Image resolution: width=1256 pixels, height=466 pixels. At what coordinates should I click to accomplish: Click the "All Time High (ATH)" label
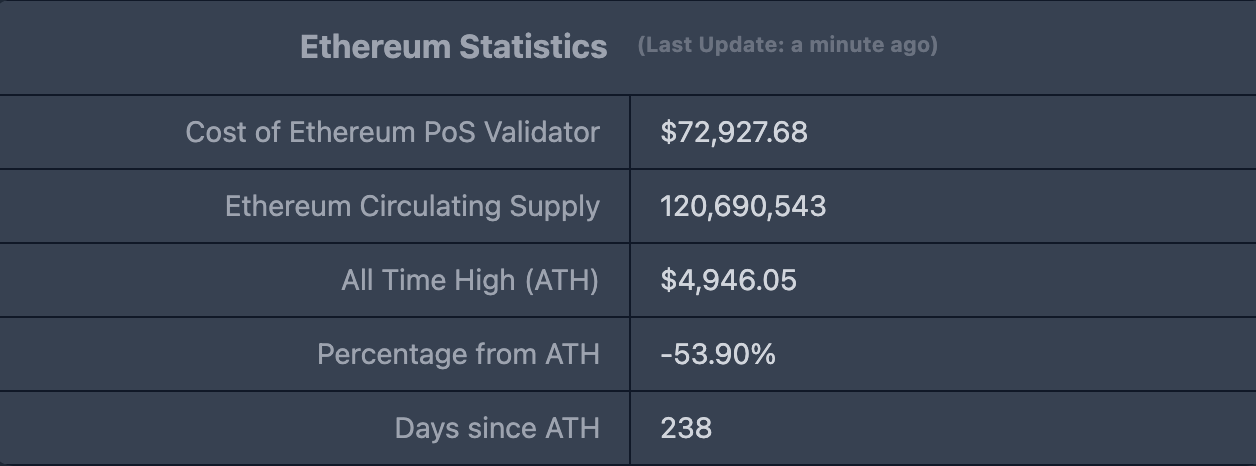point(469,280)
